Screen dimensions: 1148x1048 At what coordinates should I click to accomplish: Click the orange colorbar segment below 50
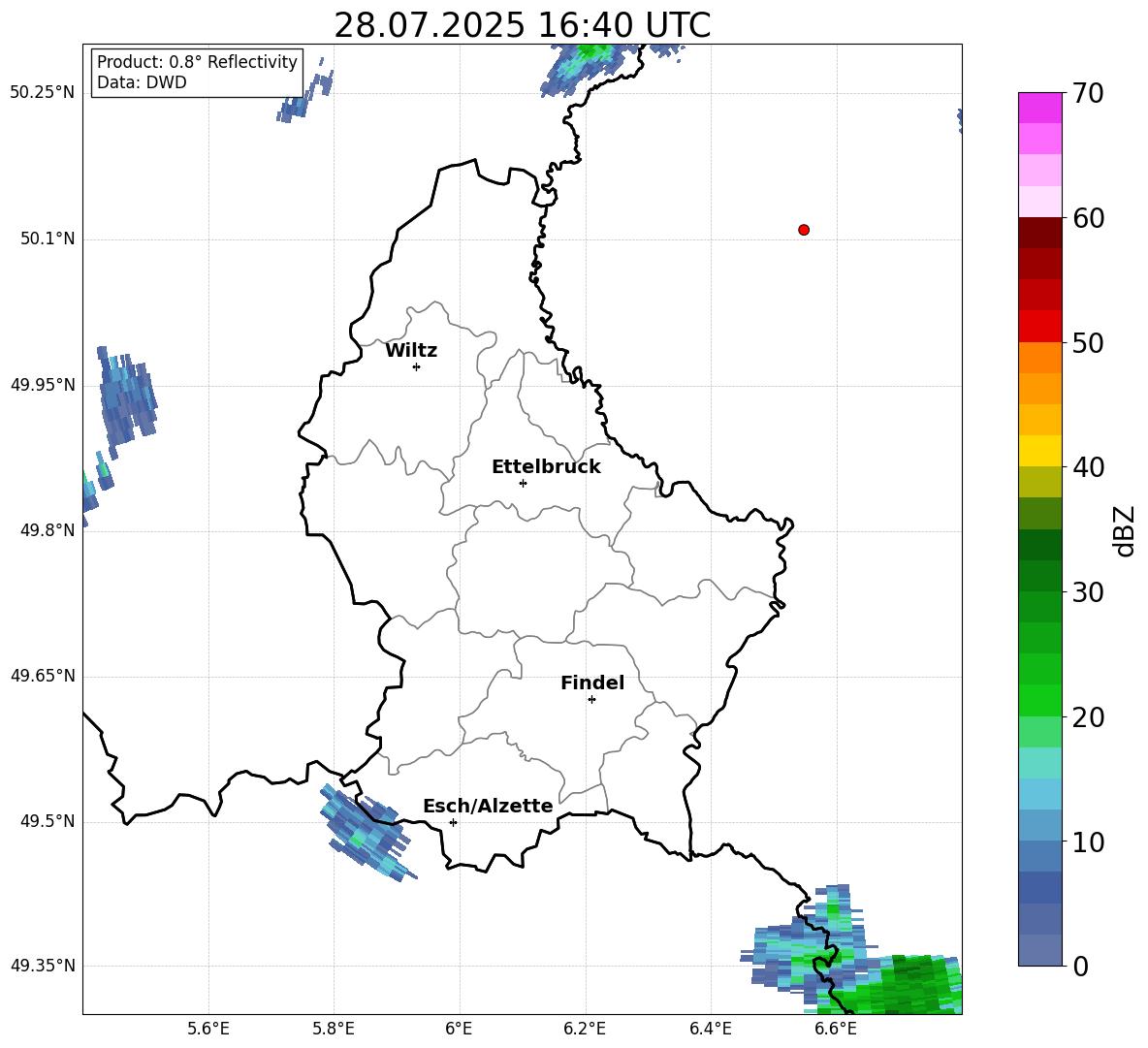pyautogui.click(x=1039, y=357)
